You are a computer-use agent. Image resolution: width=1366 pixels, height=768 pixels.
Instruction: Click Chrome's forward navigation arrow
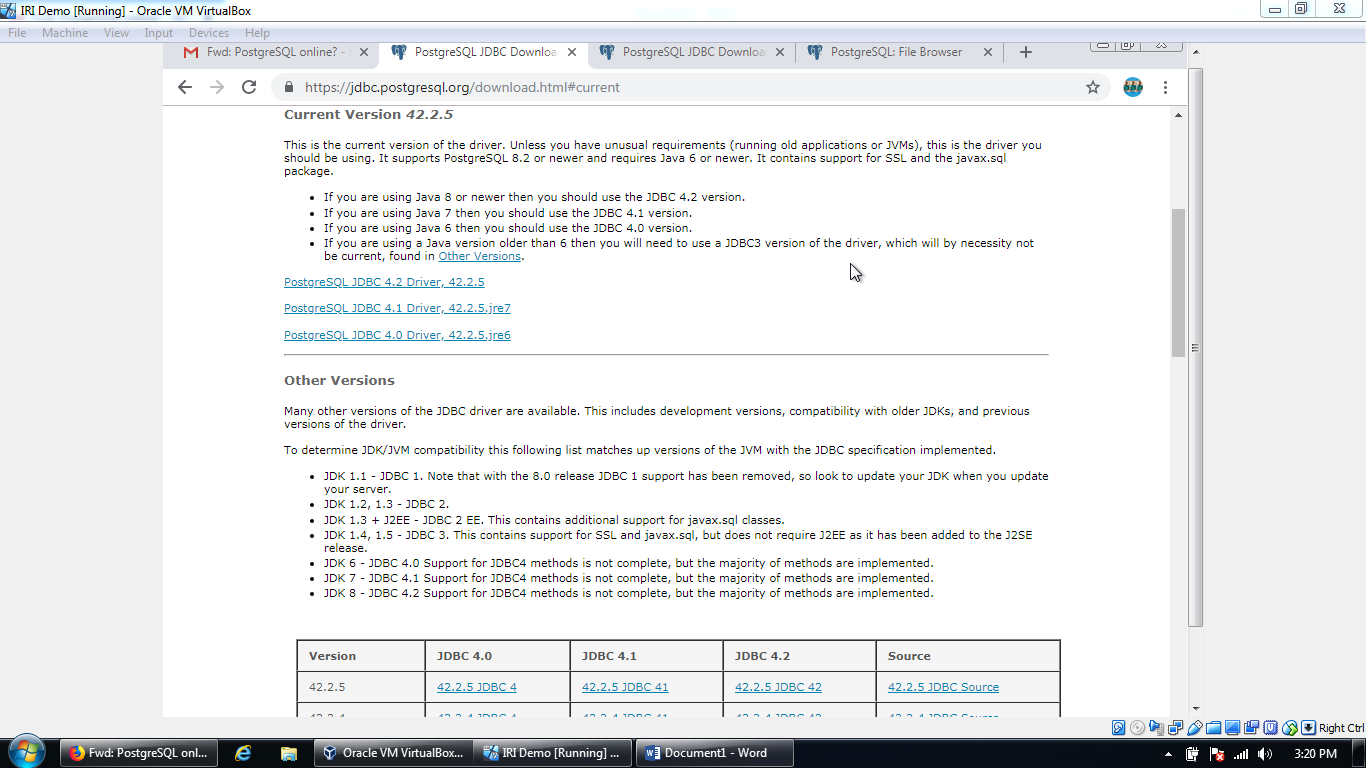point(217,87)
